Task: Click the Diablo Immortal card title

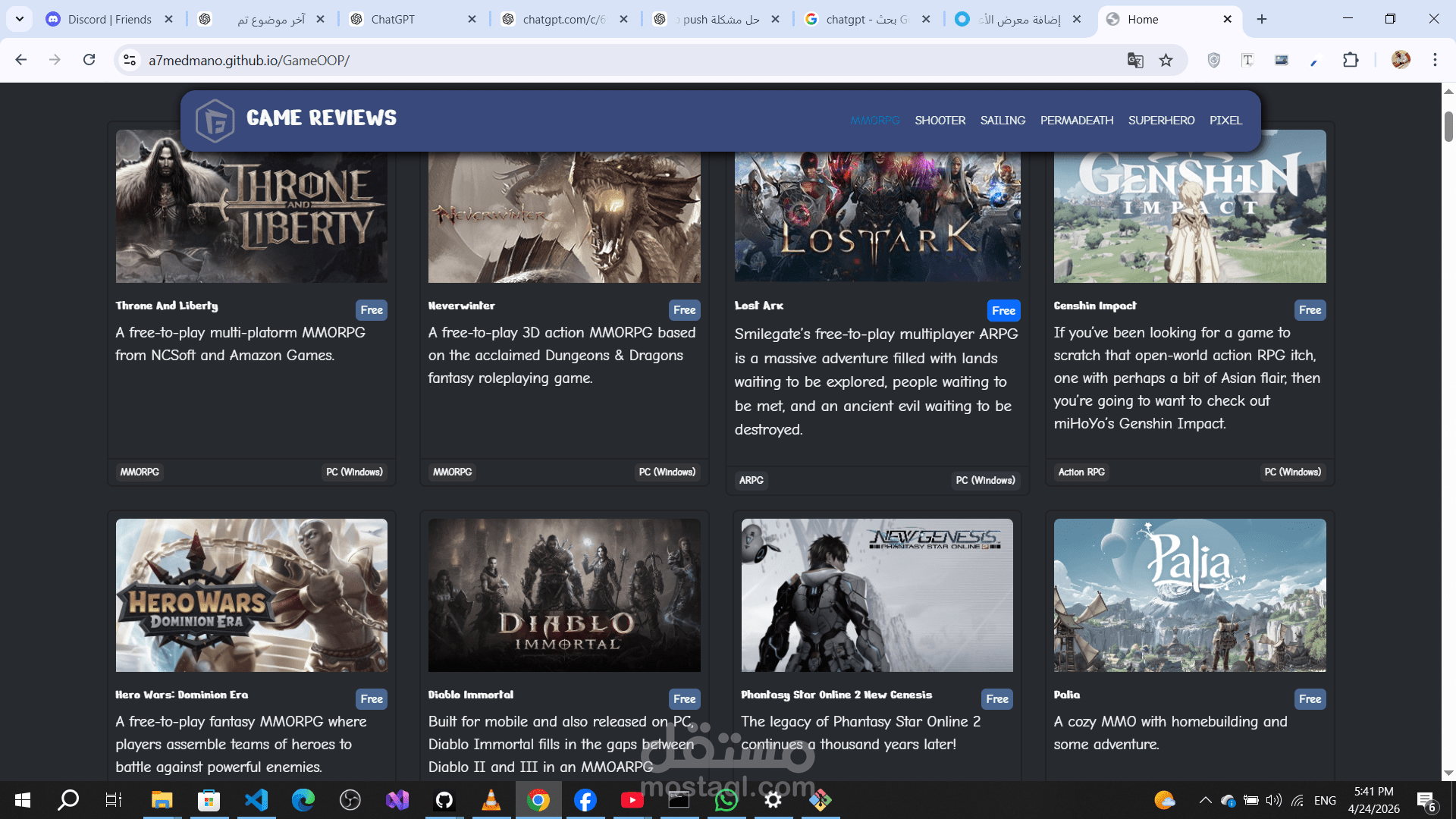Action: tap(470, 695)
